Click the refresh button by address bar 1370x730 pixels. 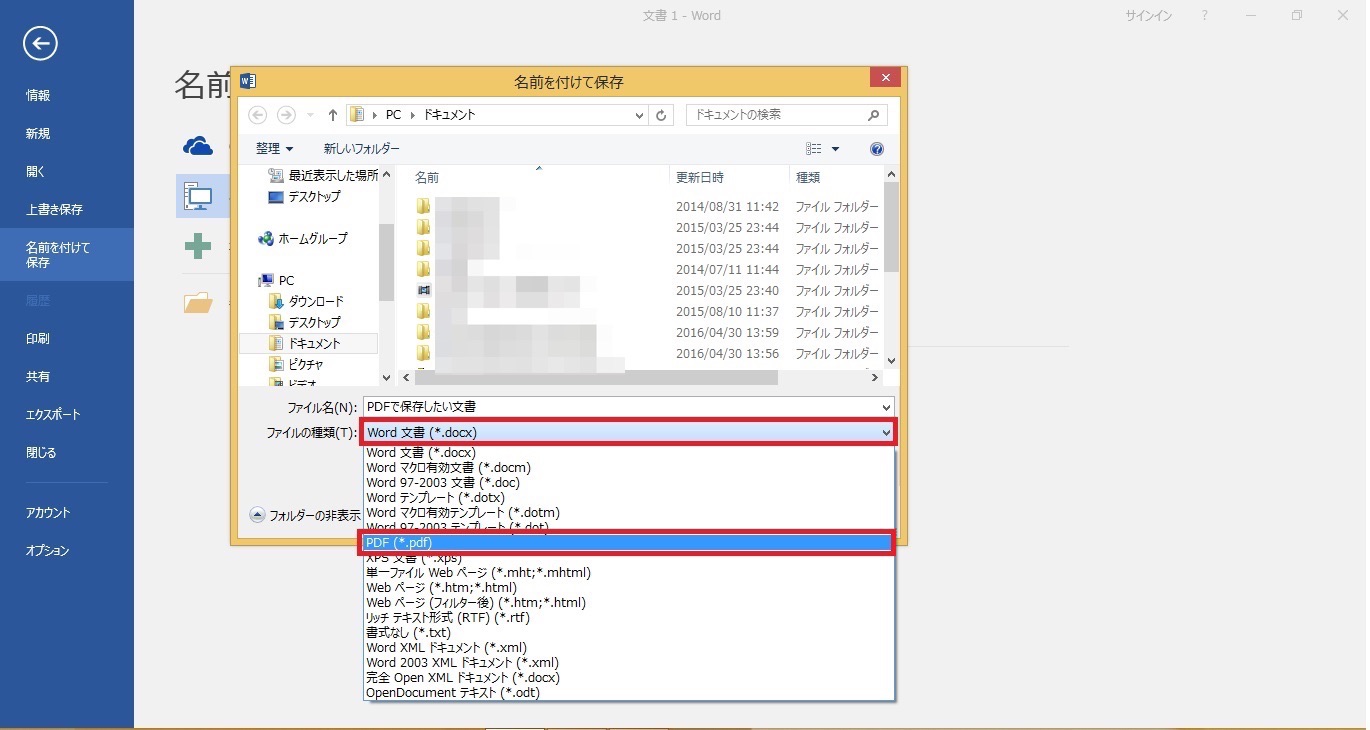(x=661, y=115)
